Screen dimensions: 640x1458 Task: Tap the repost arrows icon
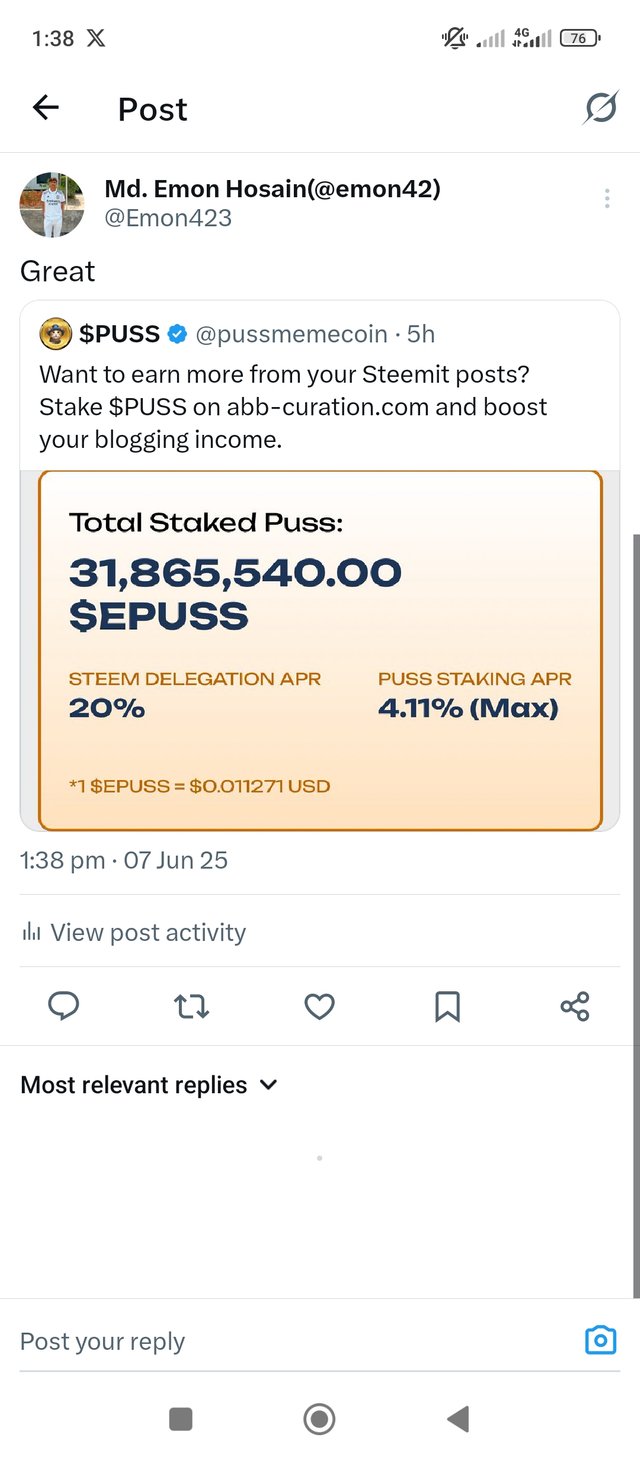pos(192,1006)
